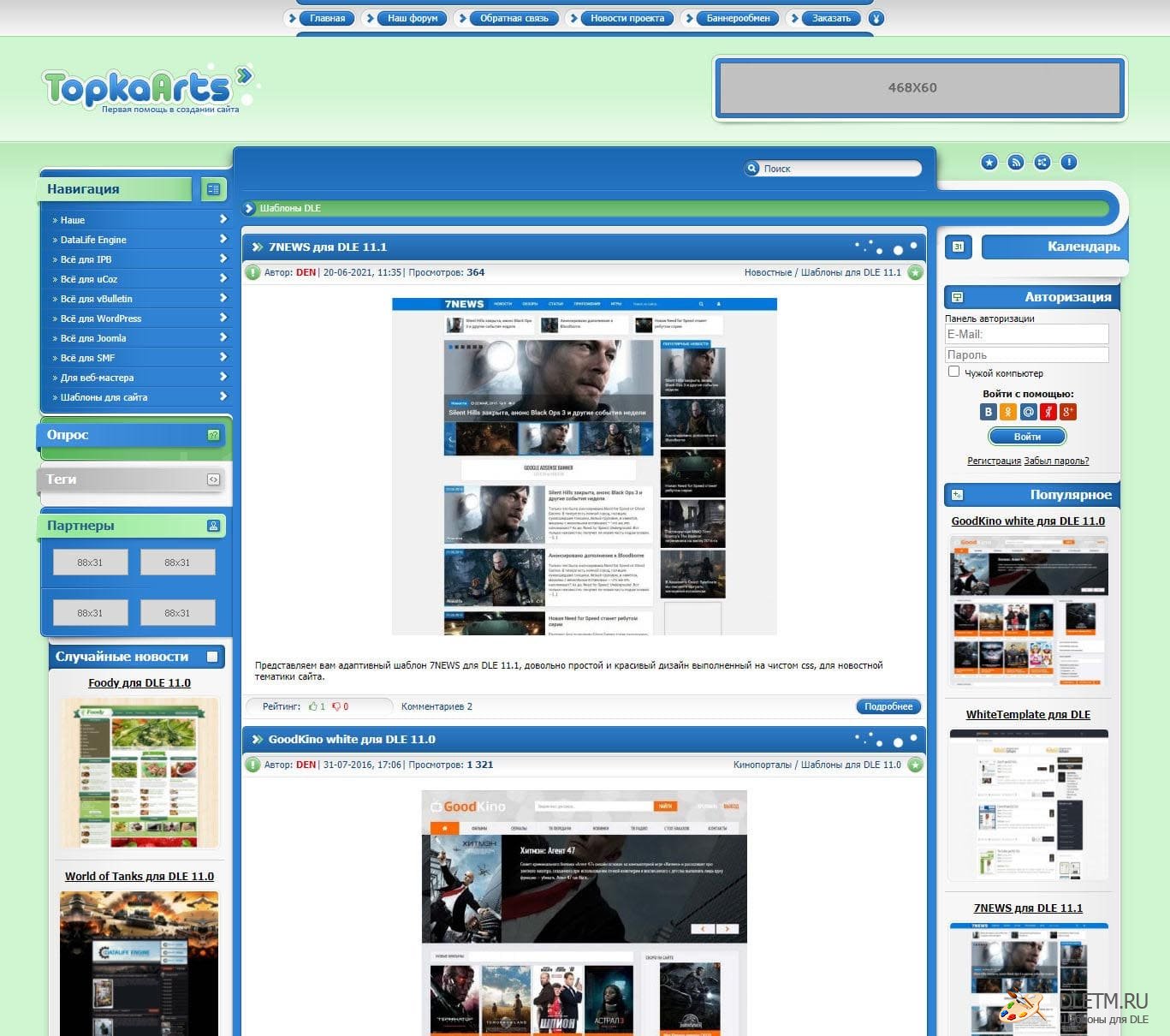Screen dimensions: 1170x1036
Task: Click Подробнее on the 7NEWS post
Action: click(x=888, y=706)
